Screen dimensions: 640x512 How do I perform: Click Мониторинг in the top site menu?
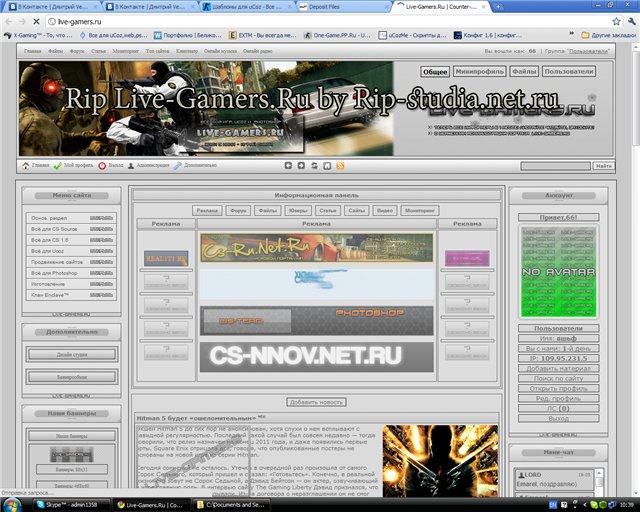coord(126,51)
